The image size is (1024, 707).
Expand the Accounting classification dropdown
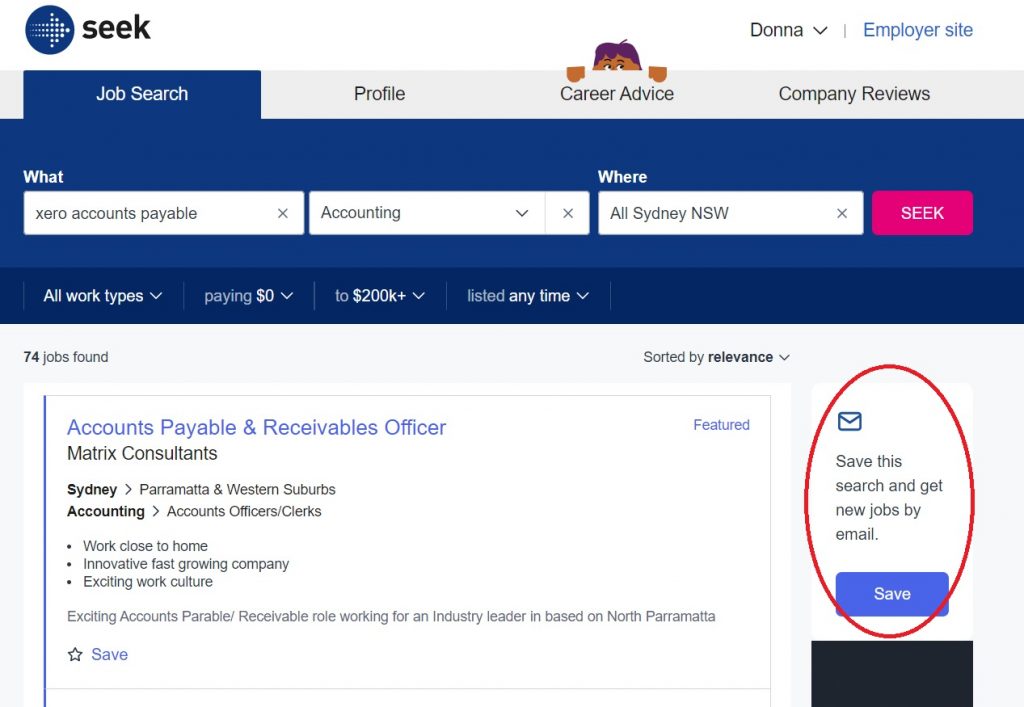click(521, 213)
